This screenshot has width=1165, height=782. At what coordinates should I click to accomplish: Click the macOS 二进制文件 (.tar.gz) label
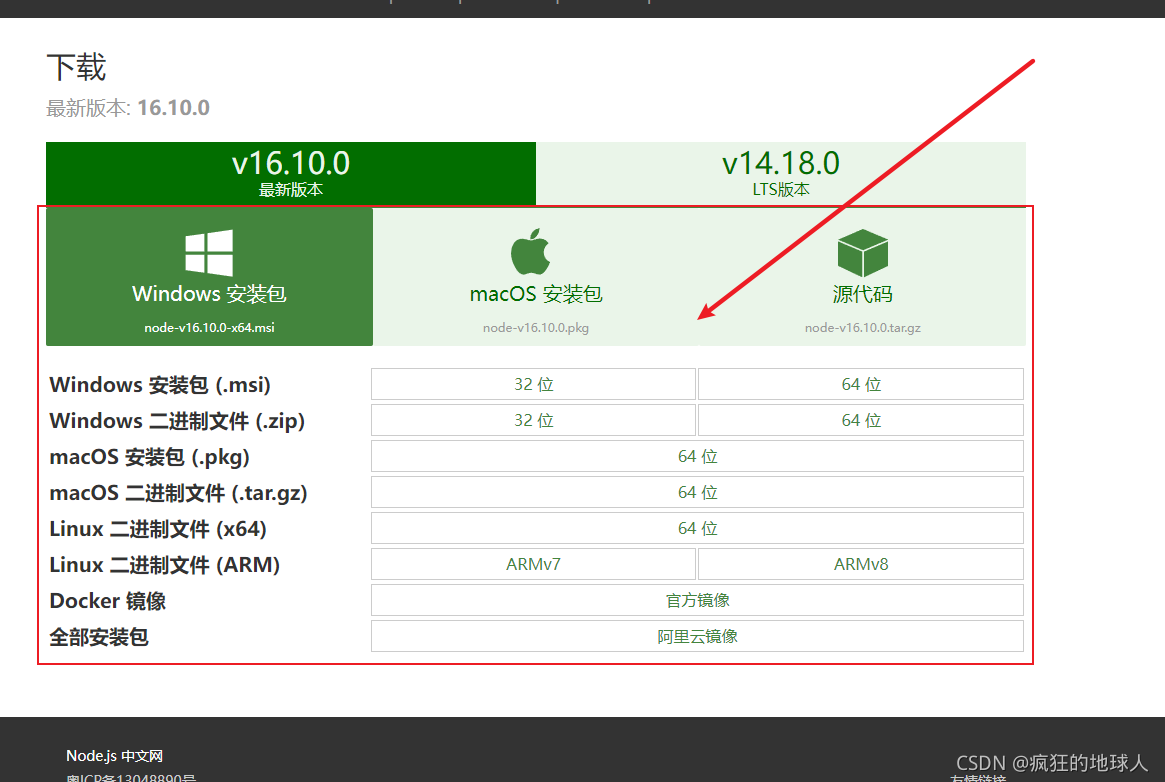click(178, 493)
